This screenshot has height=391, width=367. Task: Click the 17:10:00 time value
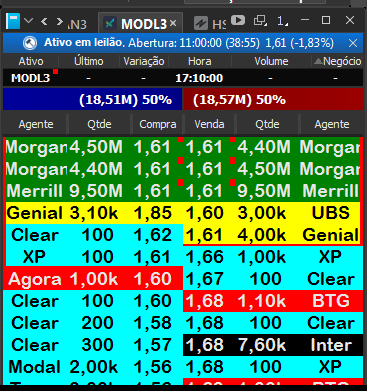point(199,78)
